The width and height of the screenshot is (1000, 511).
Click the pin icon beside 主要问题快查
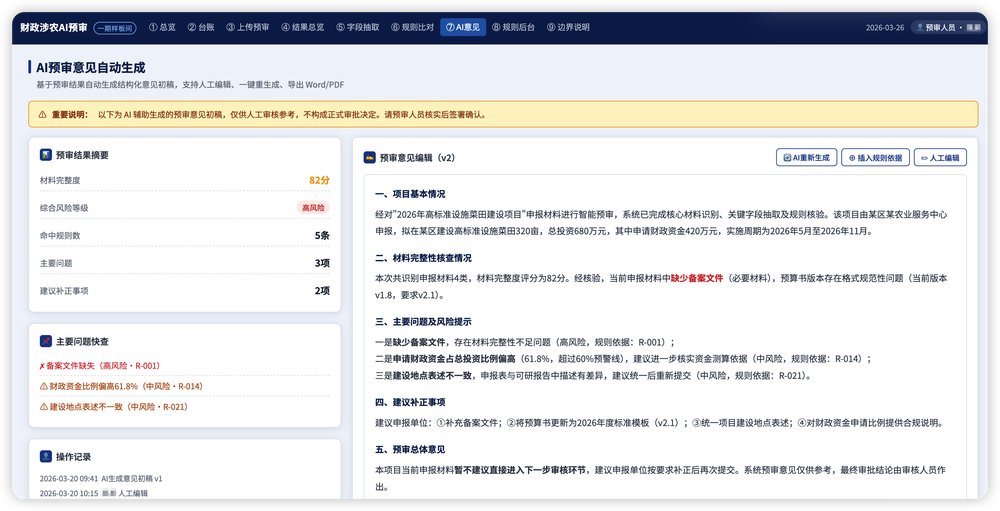point(45,341)
